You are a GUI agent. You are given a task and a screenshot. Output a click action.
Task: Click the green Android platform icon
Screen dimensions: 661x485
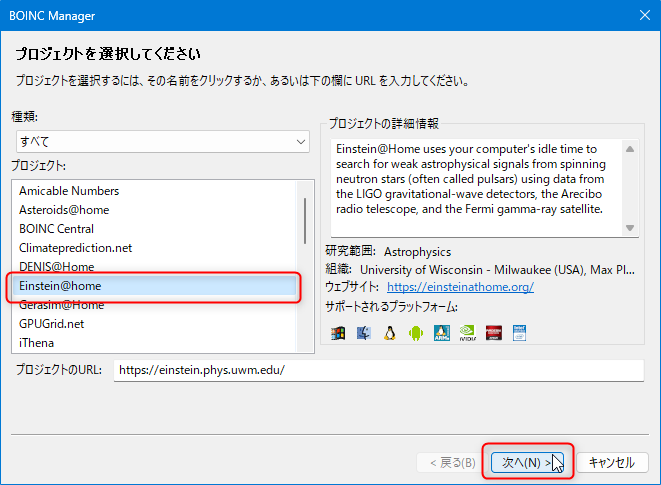click(x=416, y=333)
